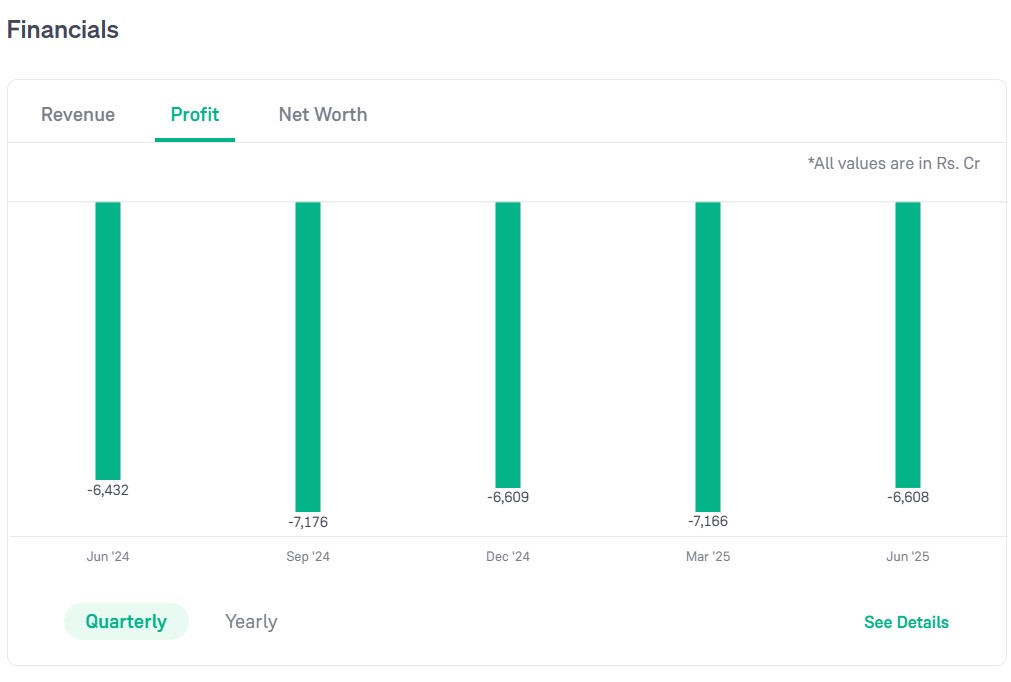Click the Mar '25 profit bar
This screenshot has width=1011, height=682.
708,356
